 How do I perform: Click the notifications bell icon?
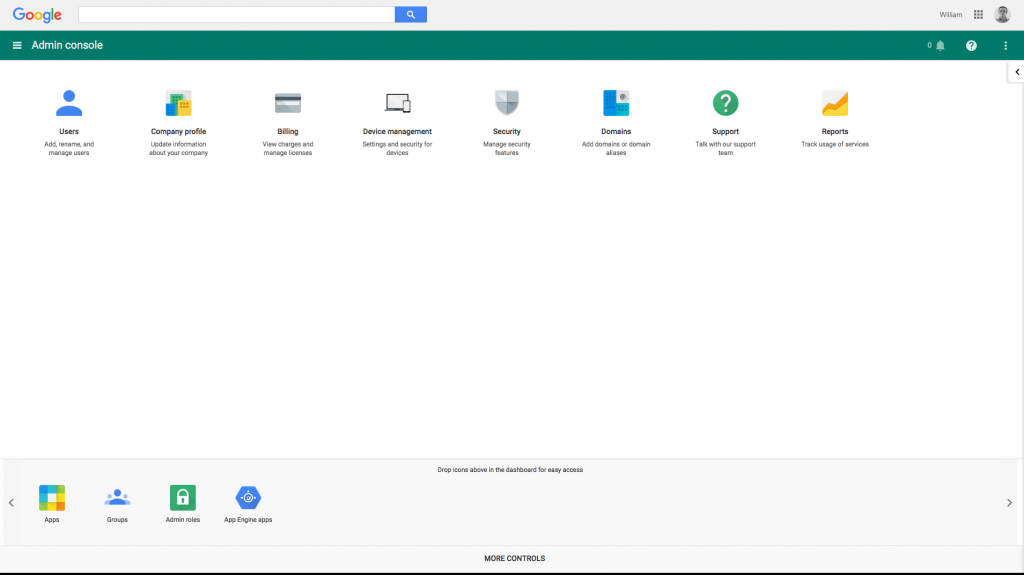pyautogui.click(x=940, y=46)
